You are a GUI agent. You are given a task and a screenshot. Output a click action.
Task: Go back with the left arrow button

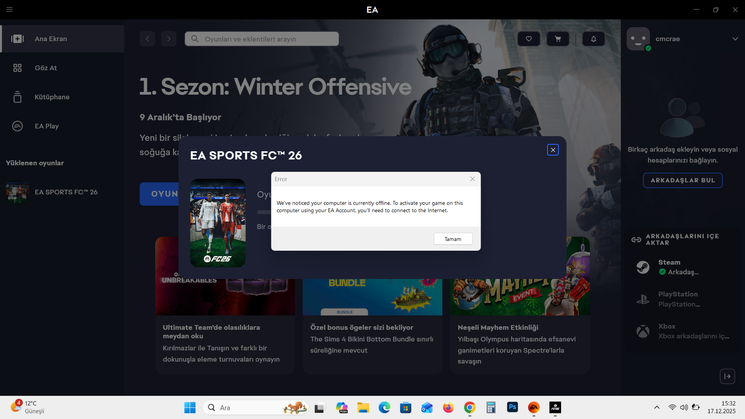(x=148, y=39)
